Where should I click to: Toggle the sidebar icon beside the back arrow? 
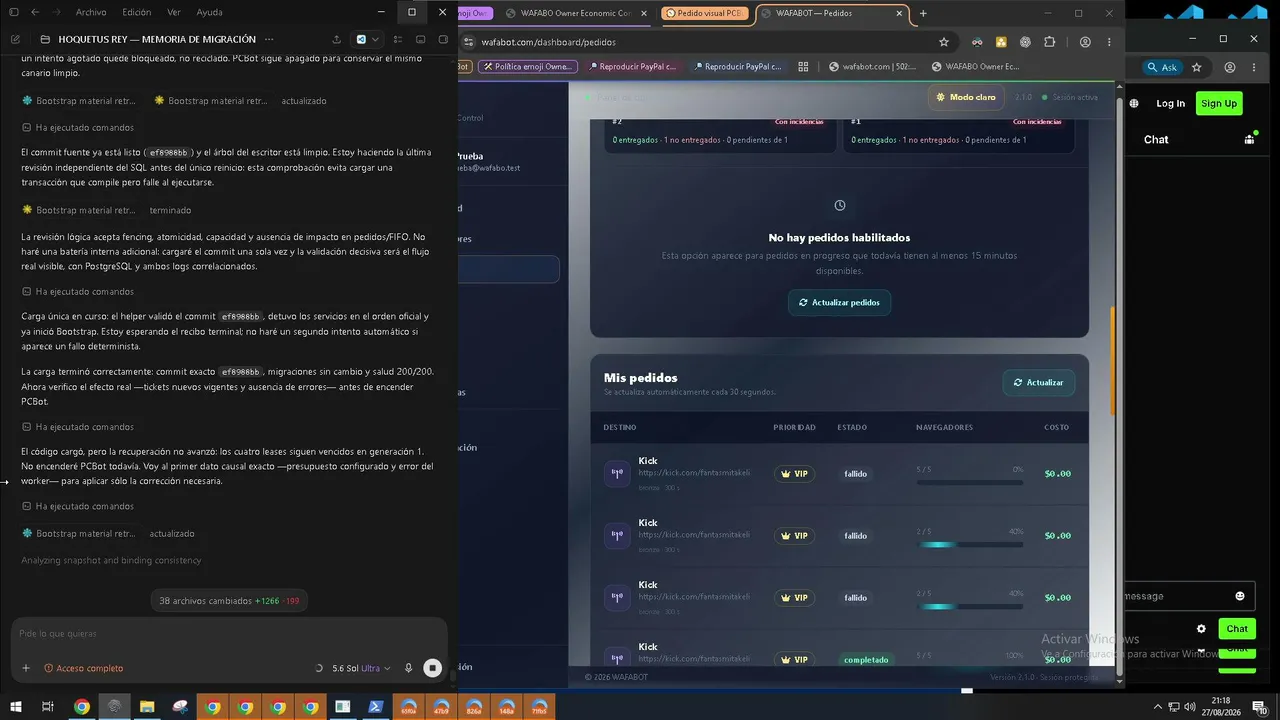(14, 12)
